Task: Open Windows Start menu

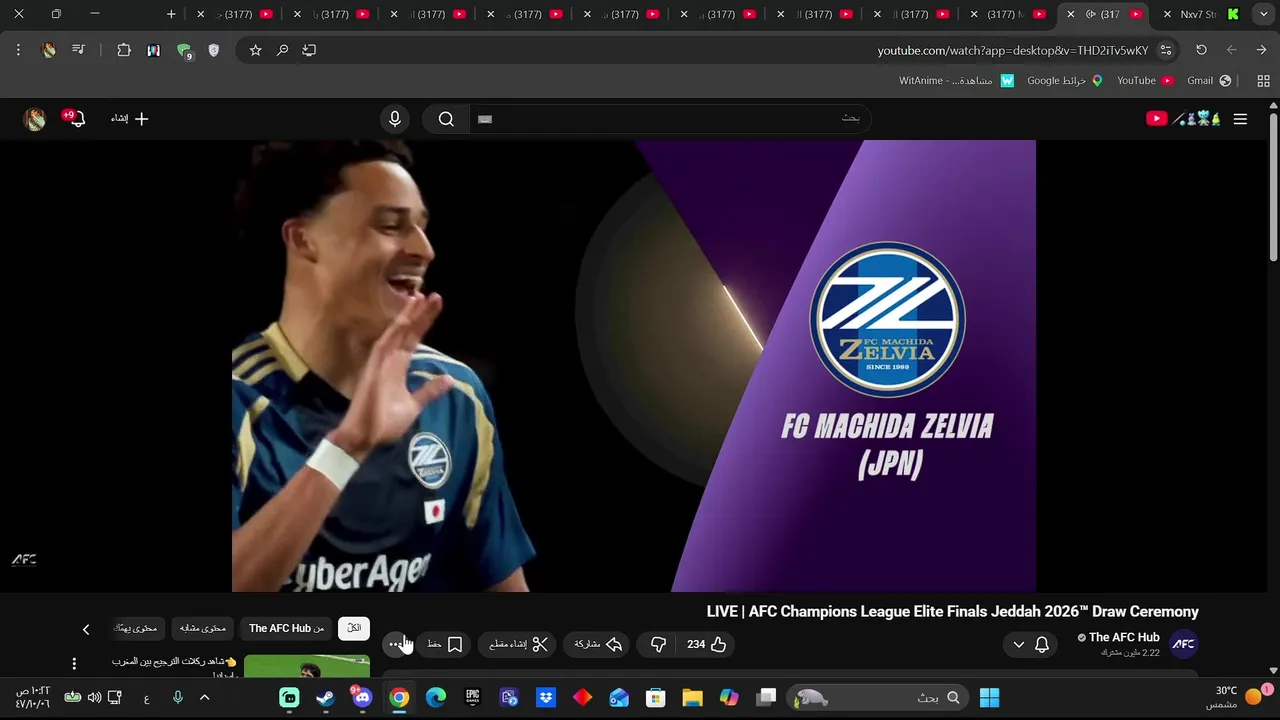Action: 989,697
